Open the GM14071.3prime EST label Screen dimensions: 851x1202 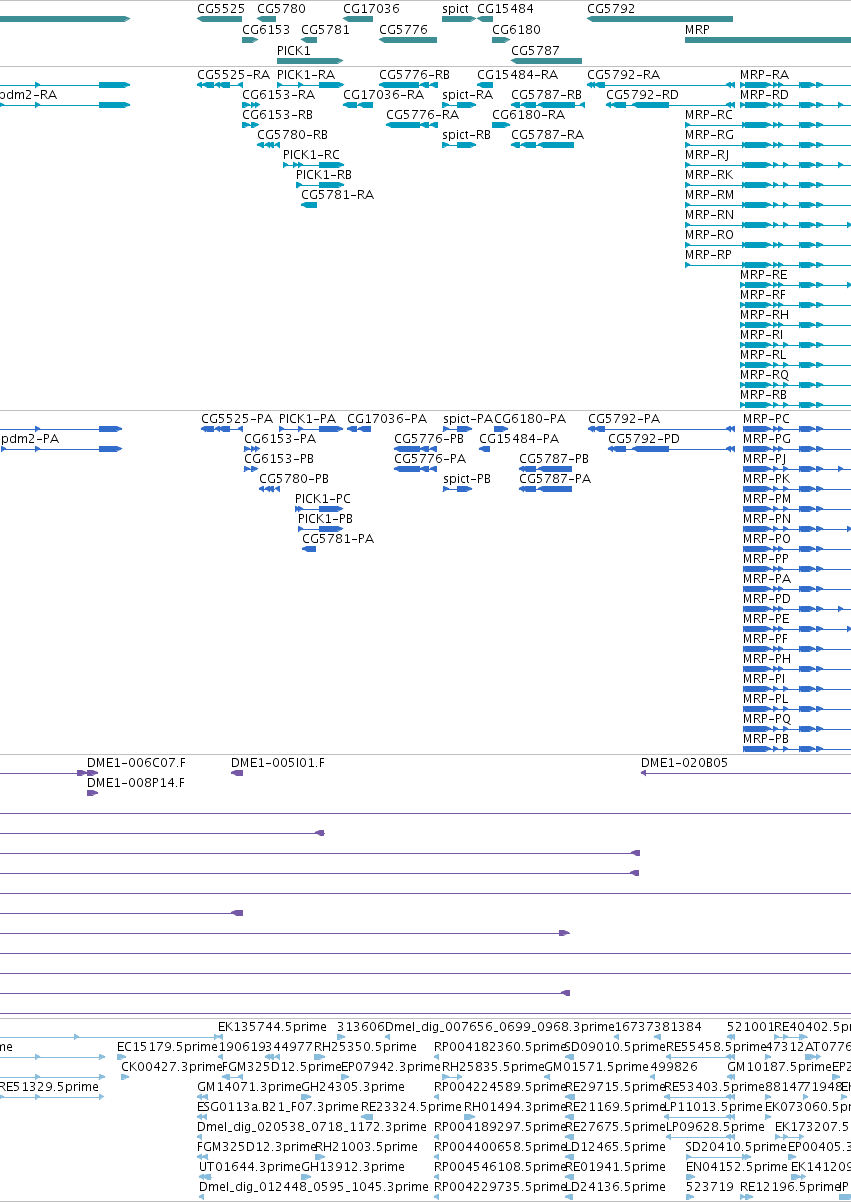pyautogui.click(x=249, y=1087)
